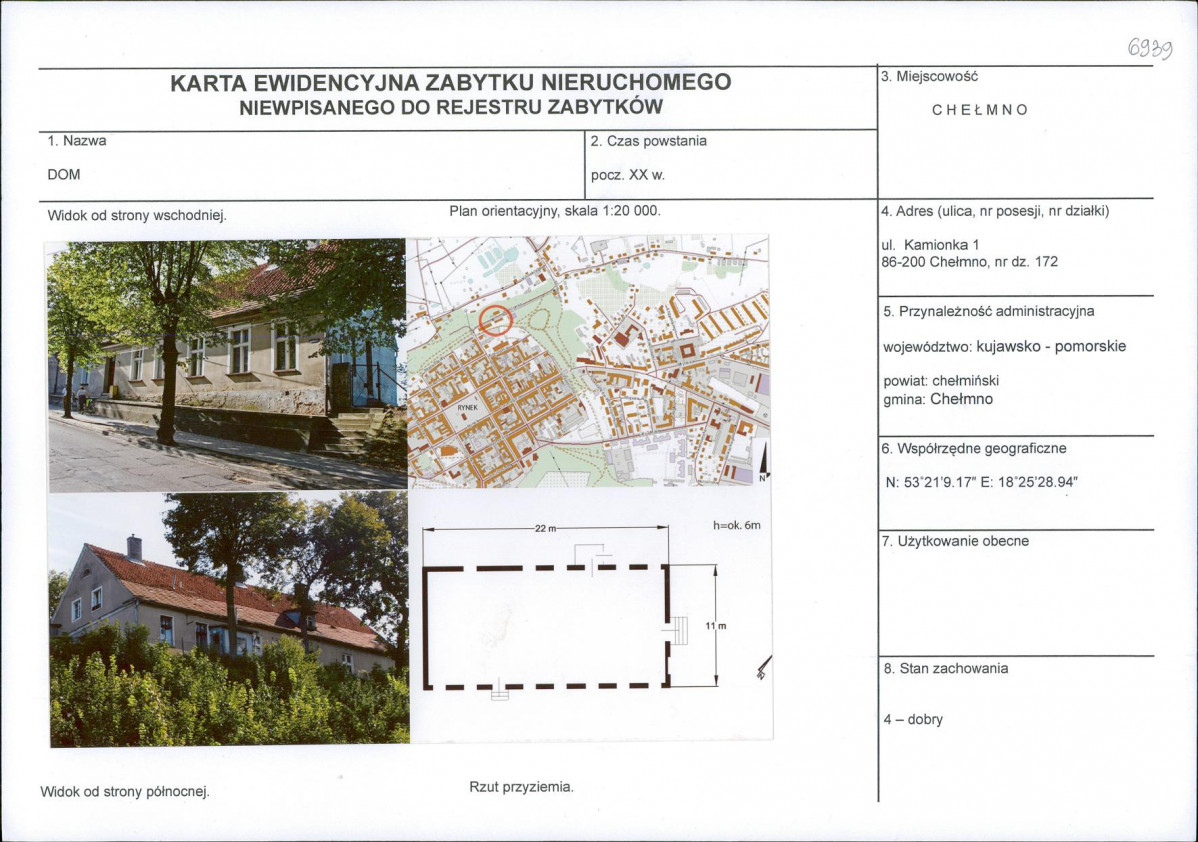Select the '2. Czas powstania' label

point(649,141)
